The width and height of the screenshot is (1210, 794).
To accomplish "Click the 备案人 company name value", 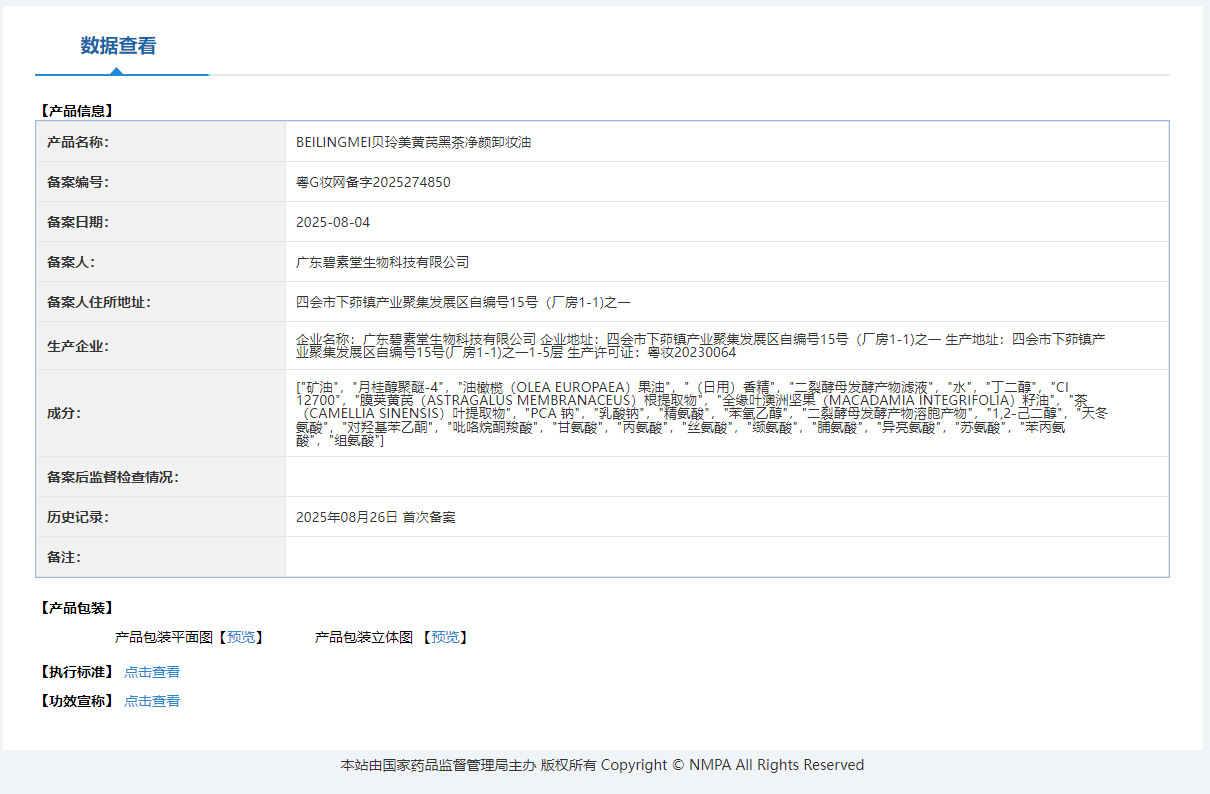I will coord(382,262).
